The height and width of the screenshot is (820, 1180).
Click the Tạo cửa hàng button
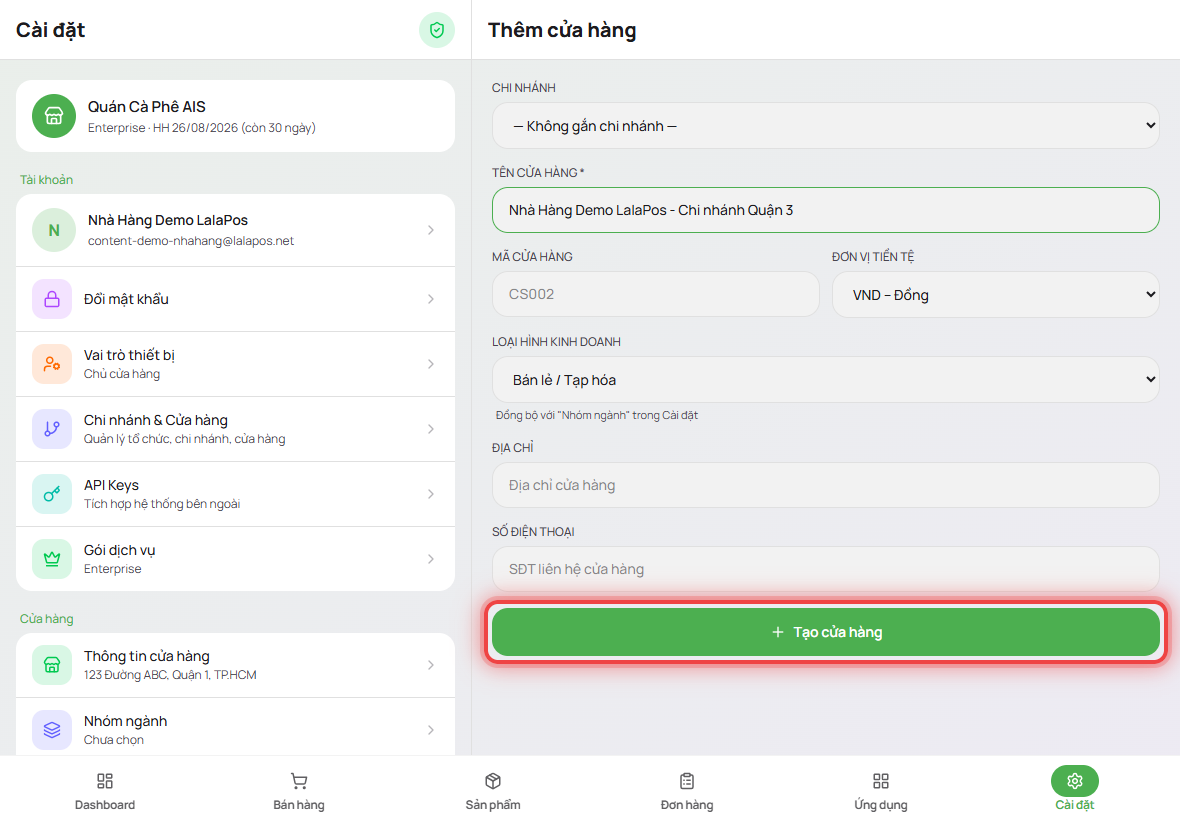coord(826,632)
